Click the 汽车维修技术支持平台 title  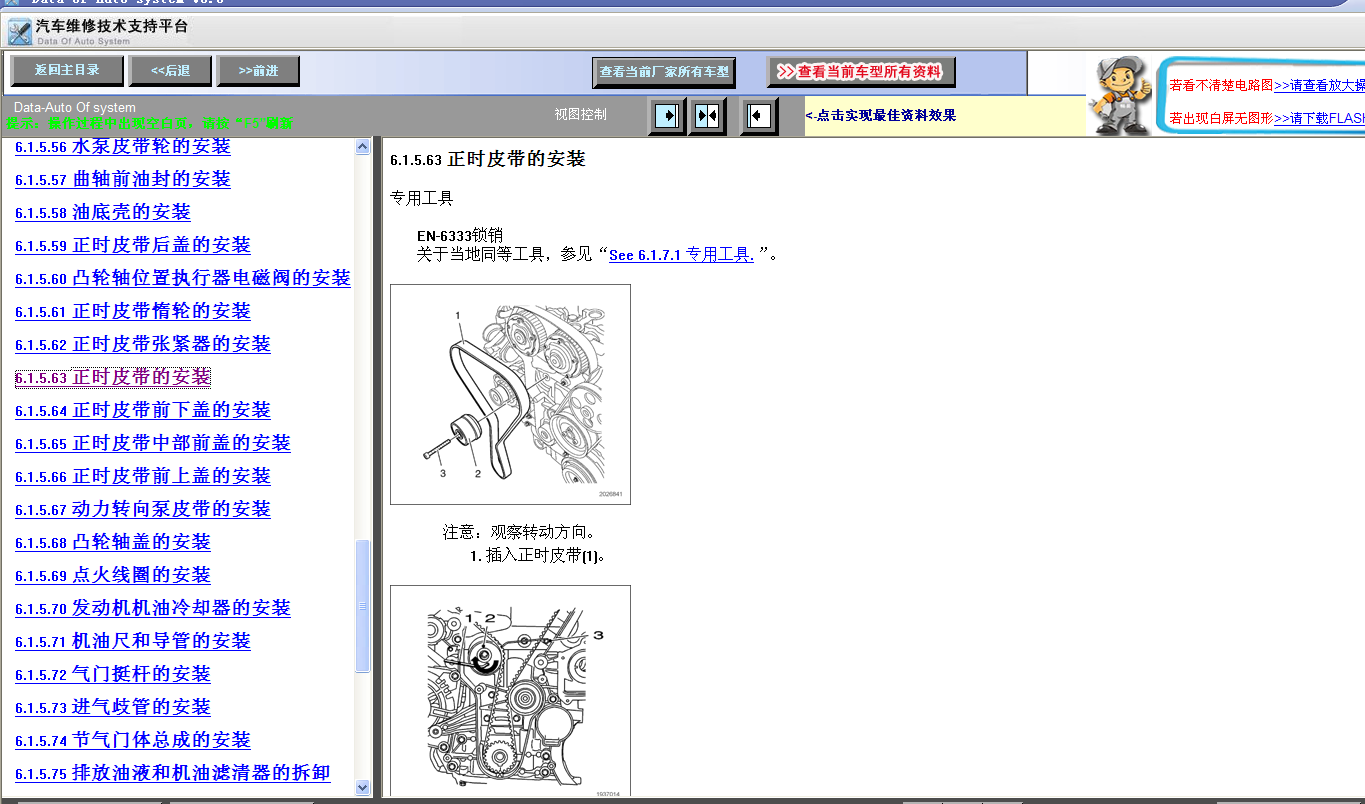[x=111, y=26]
